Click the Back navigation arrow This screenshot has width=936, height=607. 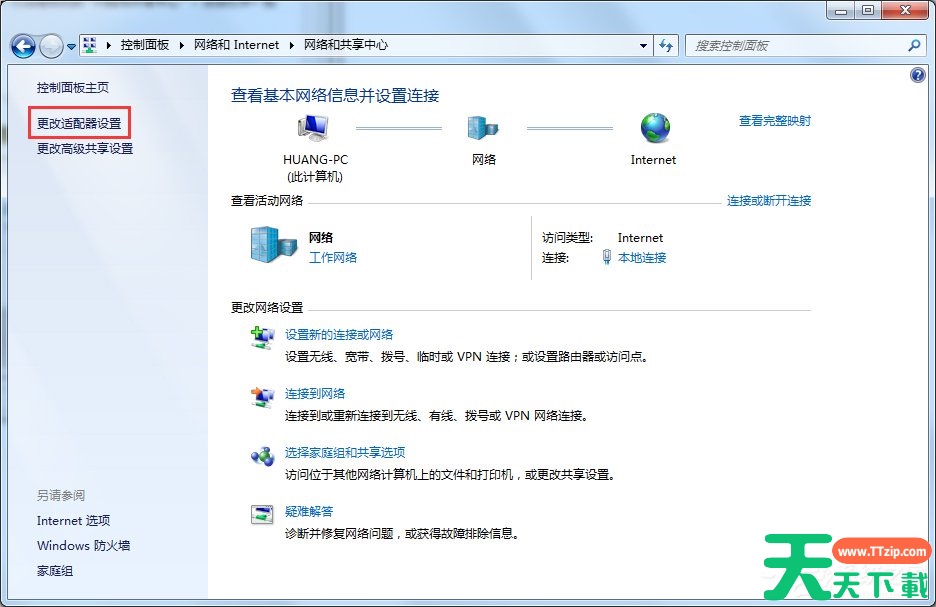(23, 46)
